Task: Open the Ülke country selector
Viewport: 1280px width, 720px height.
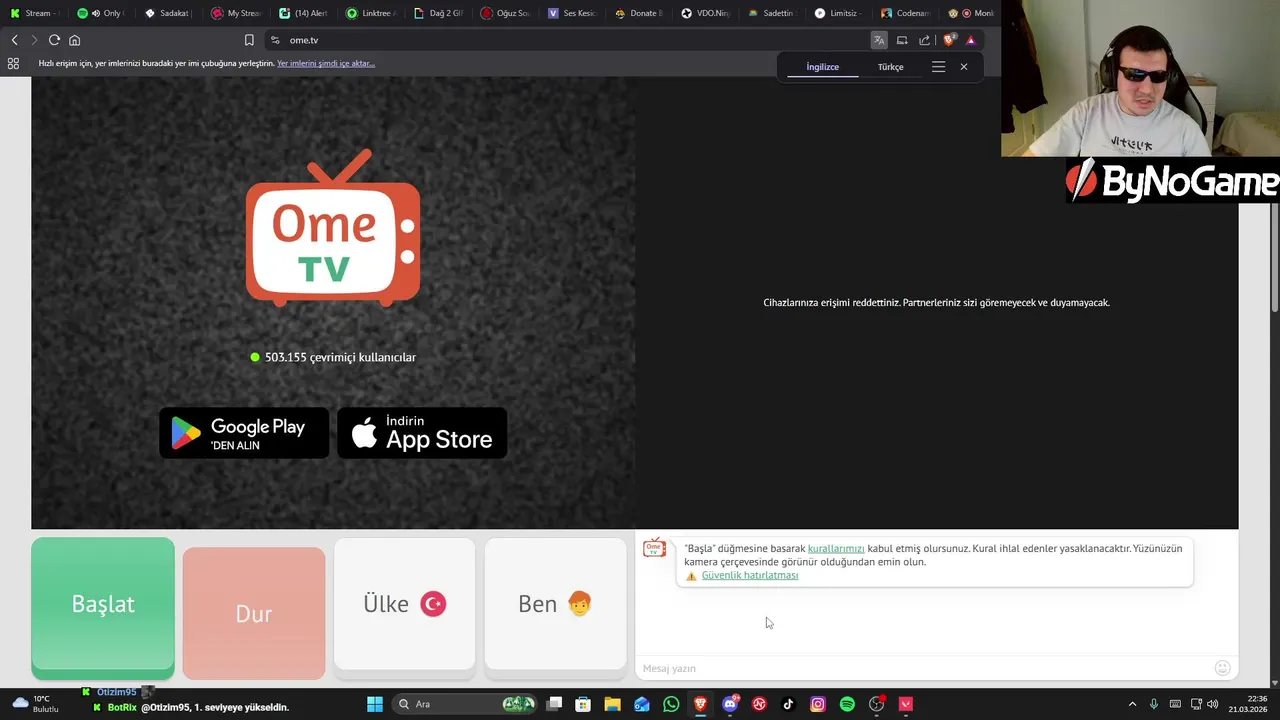Action: [404, 604]
